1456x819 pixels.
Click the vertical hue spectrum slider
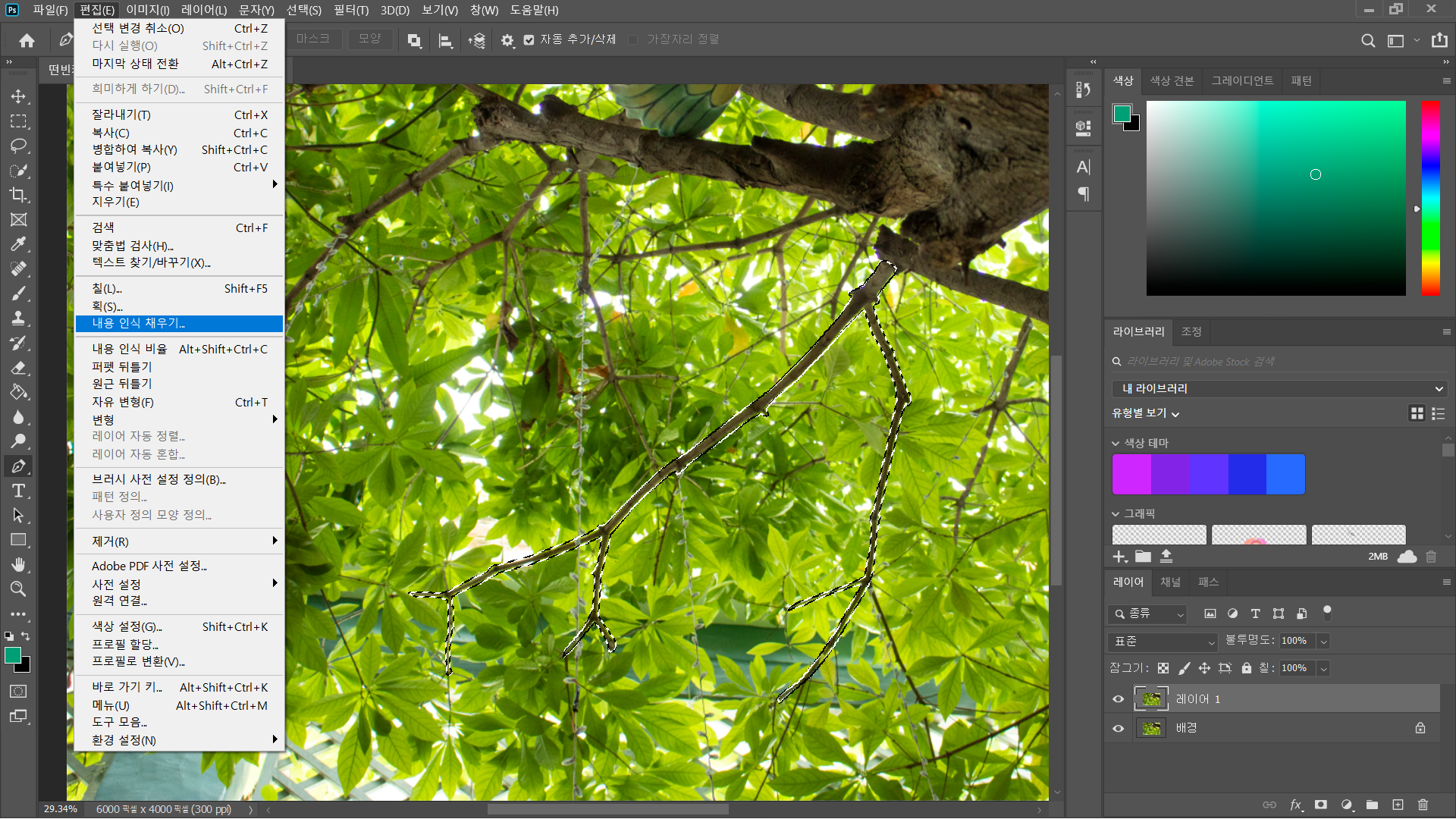(1430, 197)
